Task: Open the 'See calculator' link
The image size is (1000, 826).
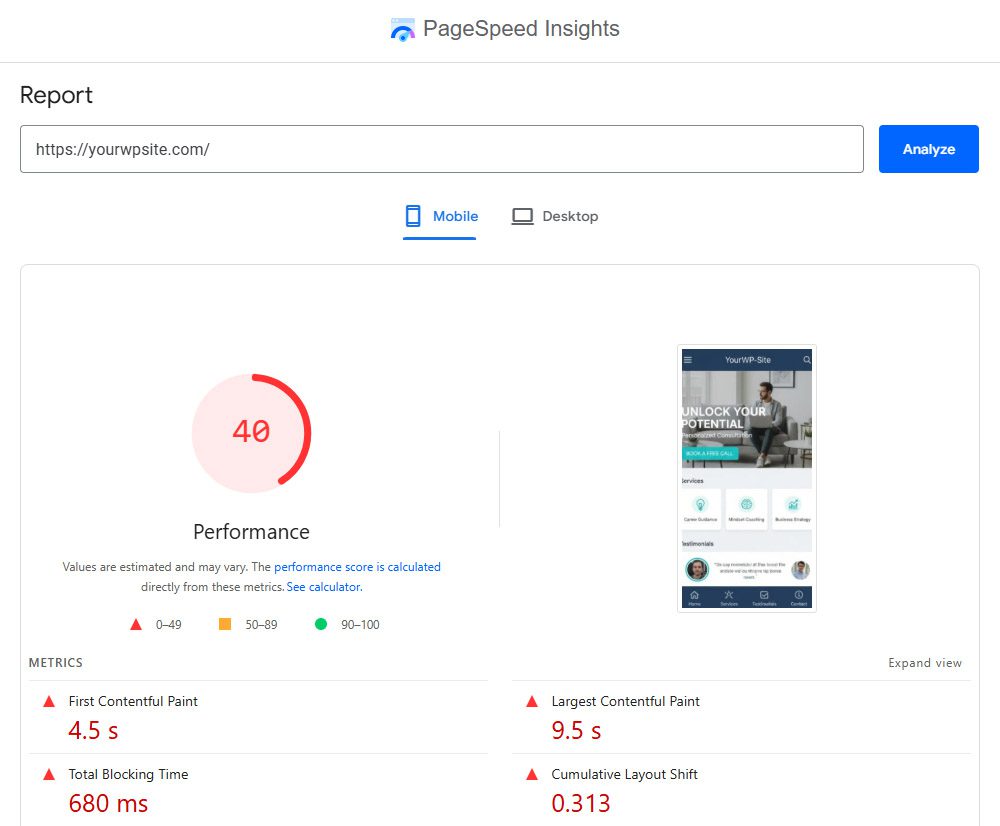Action: (x=324, y=587)
